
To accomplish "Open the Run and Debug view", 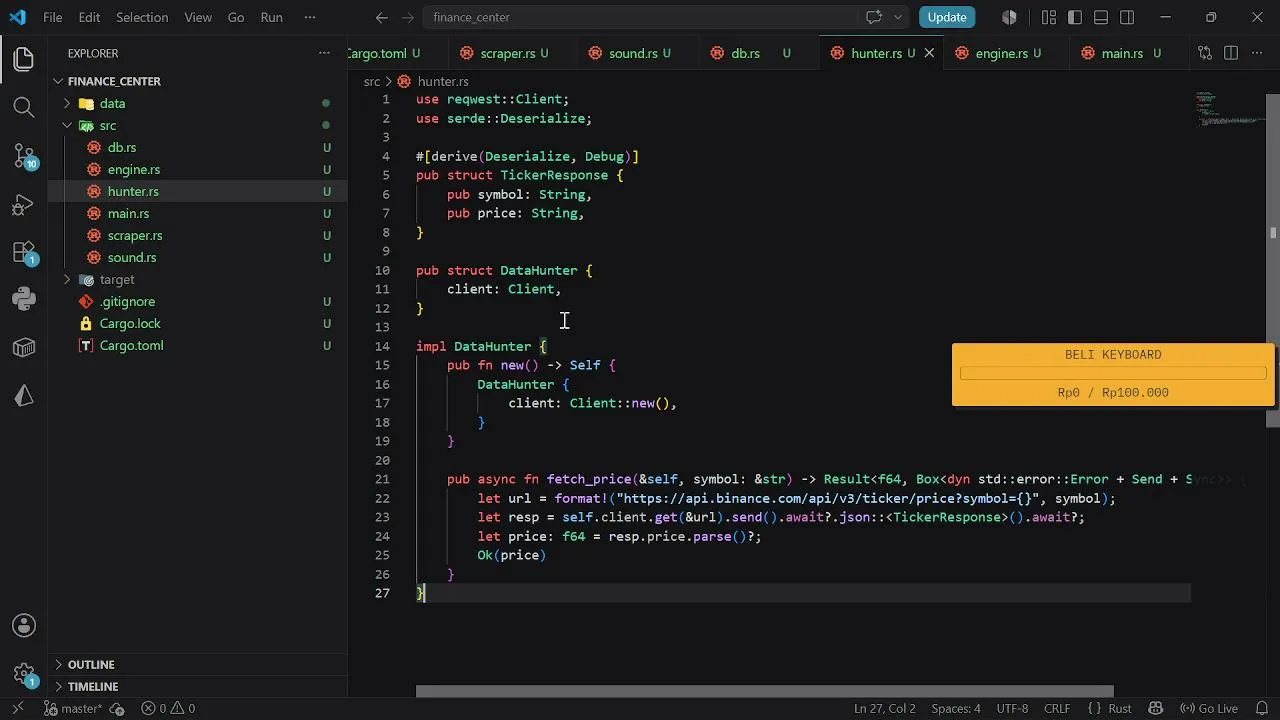I will click(x=24, y=205).
